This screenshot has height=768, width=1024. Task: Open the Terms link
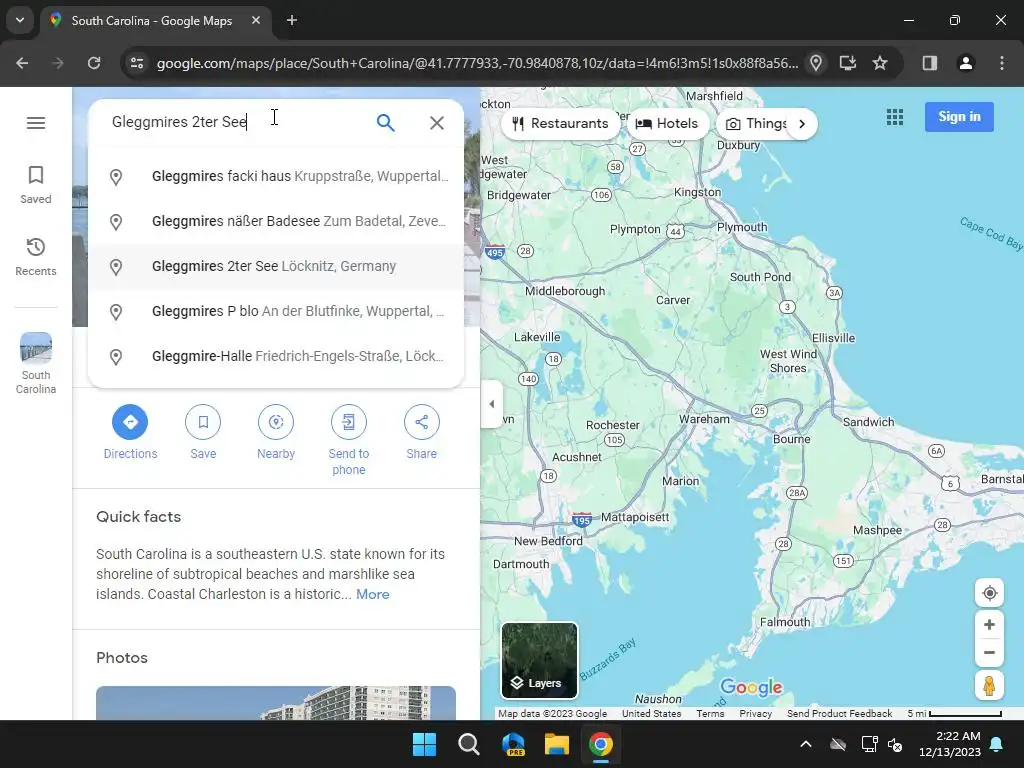[710, 714]
